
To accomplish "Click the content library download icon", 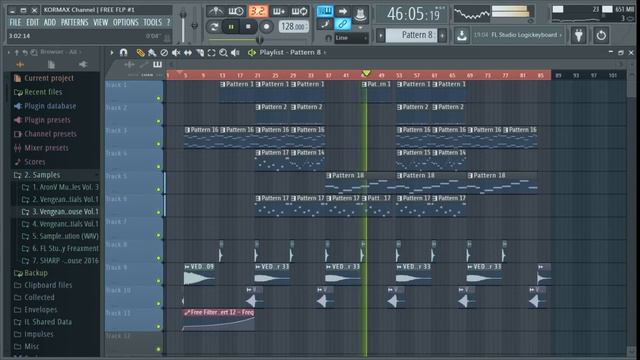I will pos(462,36).
